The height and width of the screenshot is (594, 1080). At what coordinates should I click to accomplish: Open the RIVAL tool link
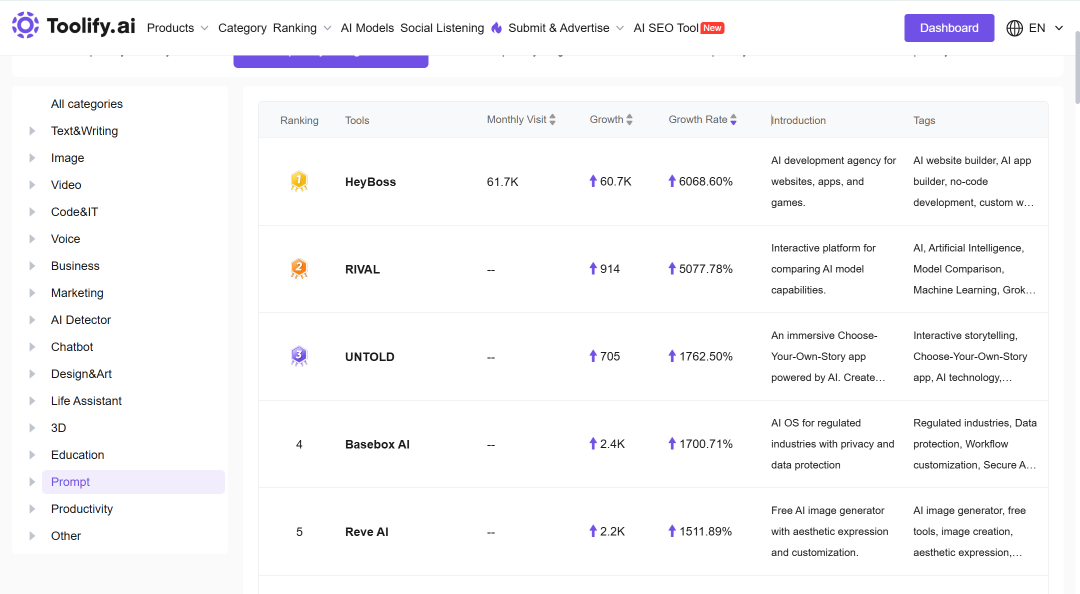[362, 269]
